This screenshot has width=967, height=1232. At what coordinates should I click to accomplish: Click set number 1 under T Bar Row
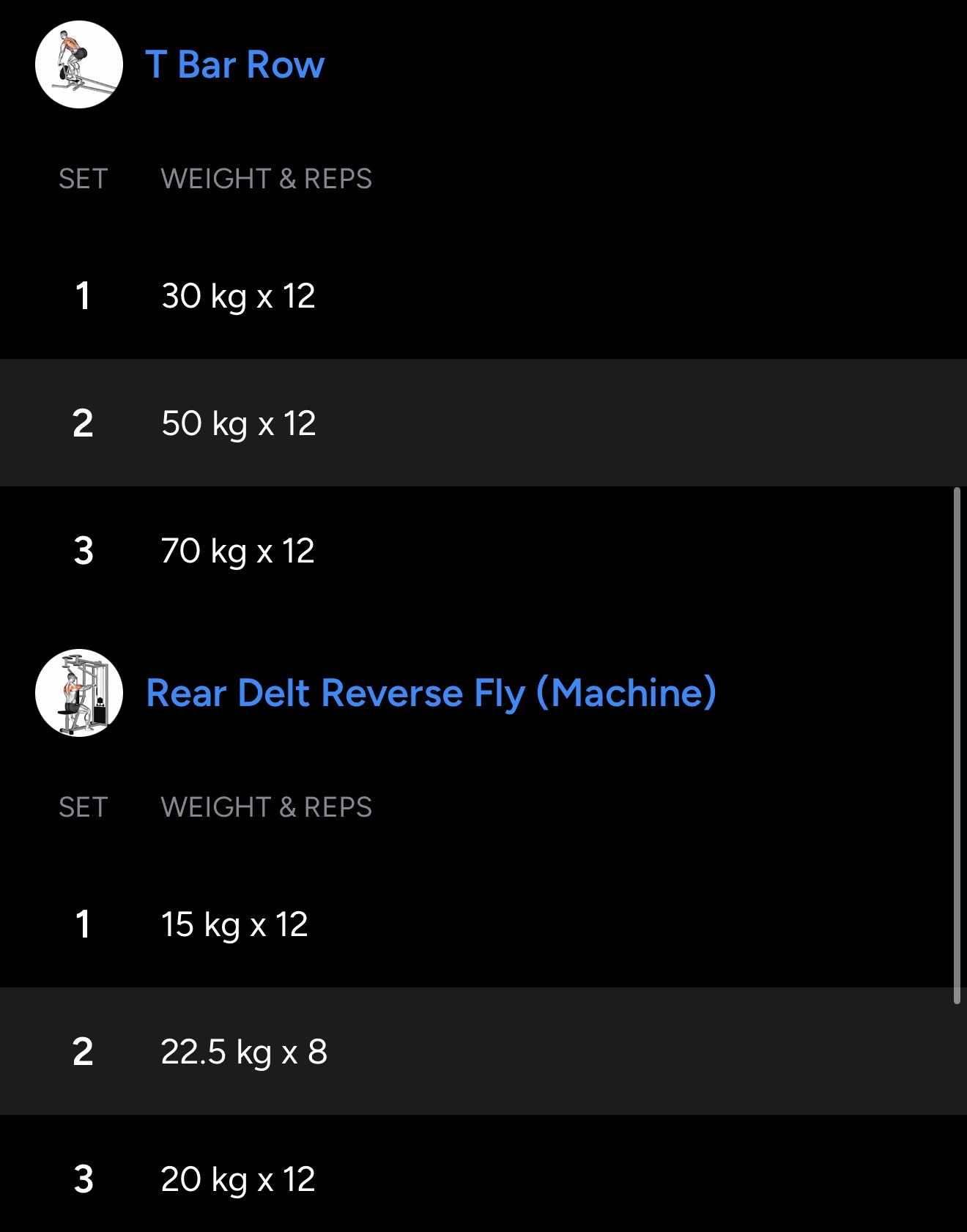(83, 296)
